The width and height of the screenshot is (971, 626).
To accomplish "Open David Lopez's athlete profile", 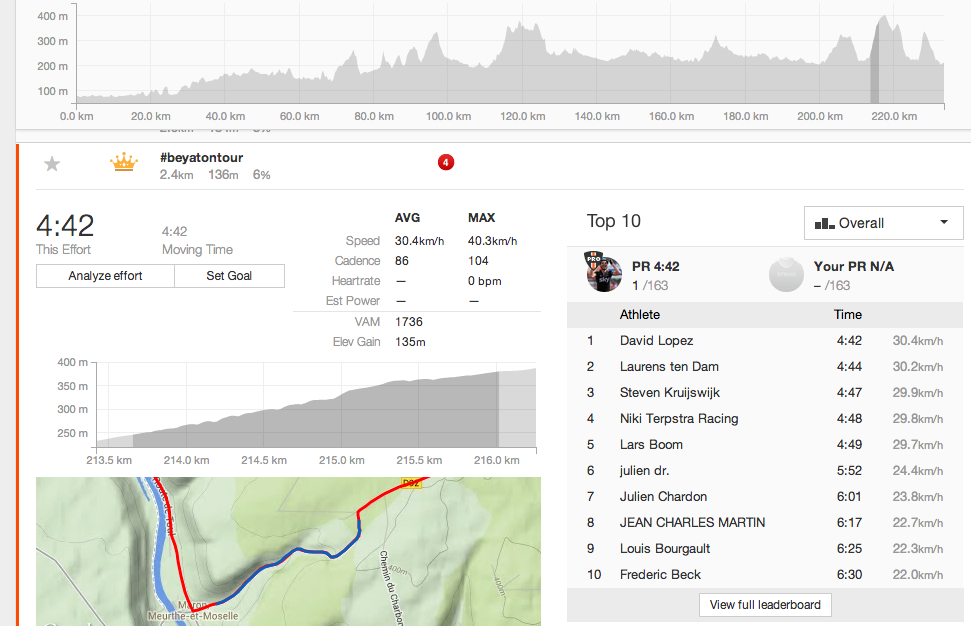I will (x=656, y=341).
